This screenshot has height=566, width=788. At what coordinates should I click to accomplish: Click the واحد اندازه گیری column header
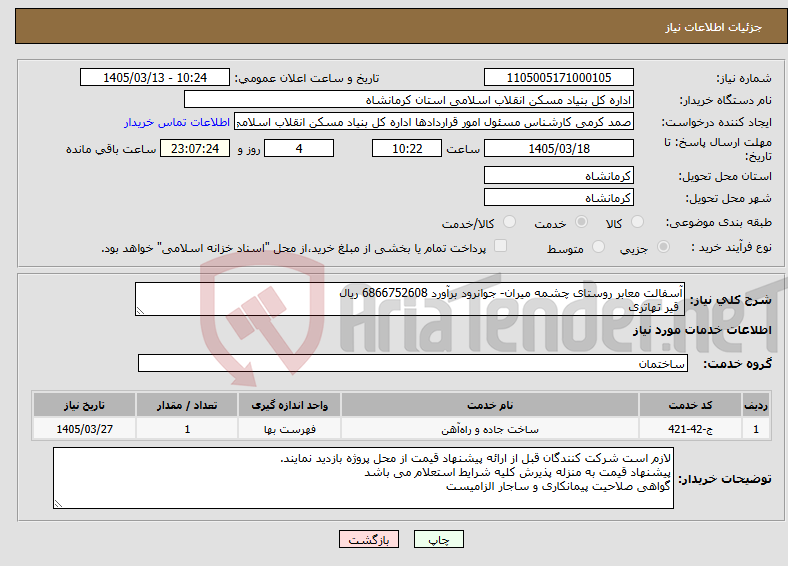point(289,405)
